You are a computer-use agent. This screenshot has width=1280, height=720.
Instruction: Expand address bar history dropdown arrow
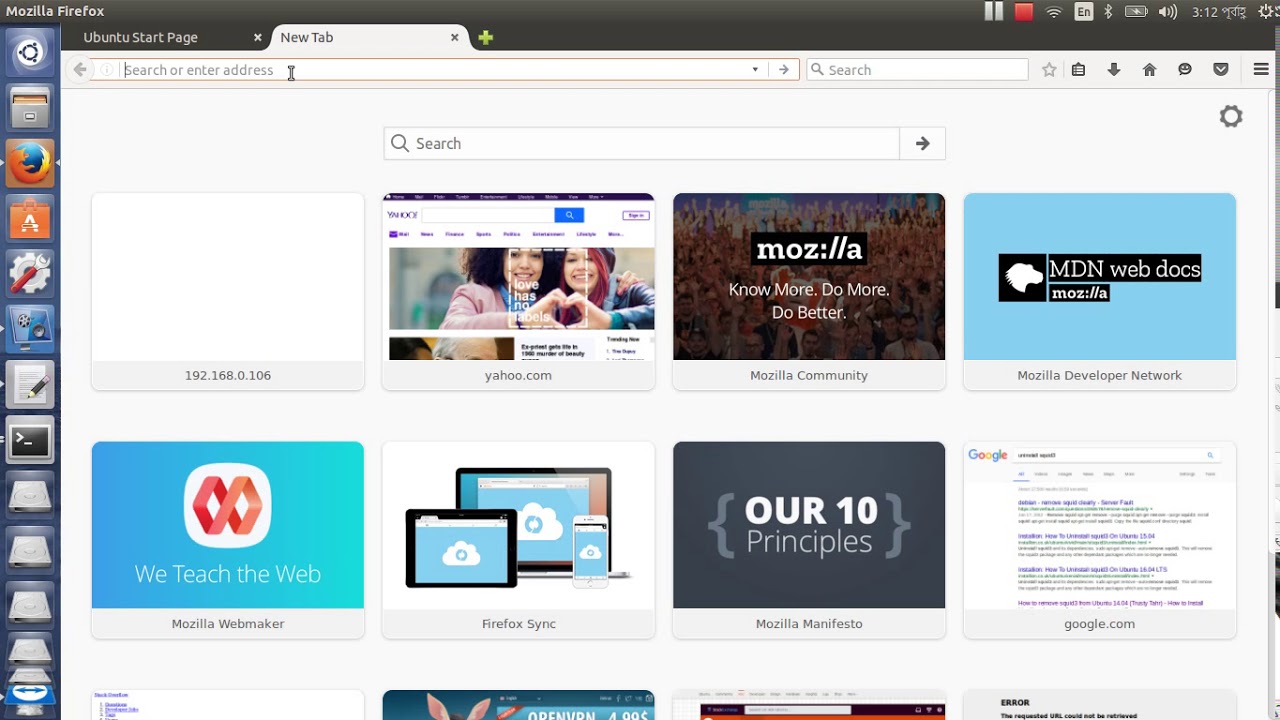pos(755,70)
